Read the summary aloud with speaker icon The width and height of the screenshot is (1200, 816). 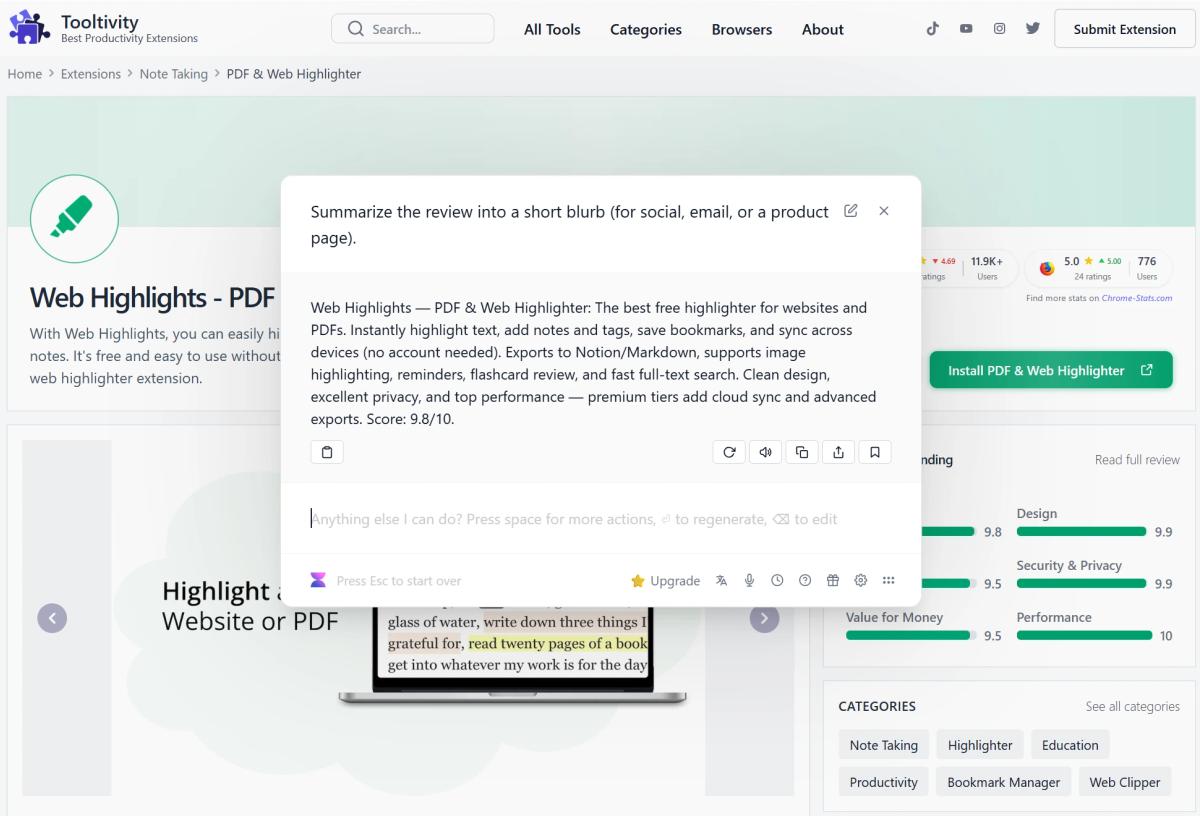(765, 452)
